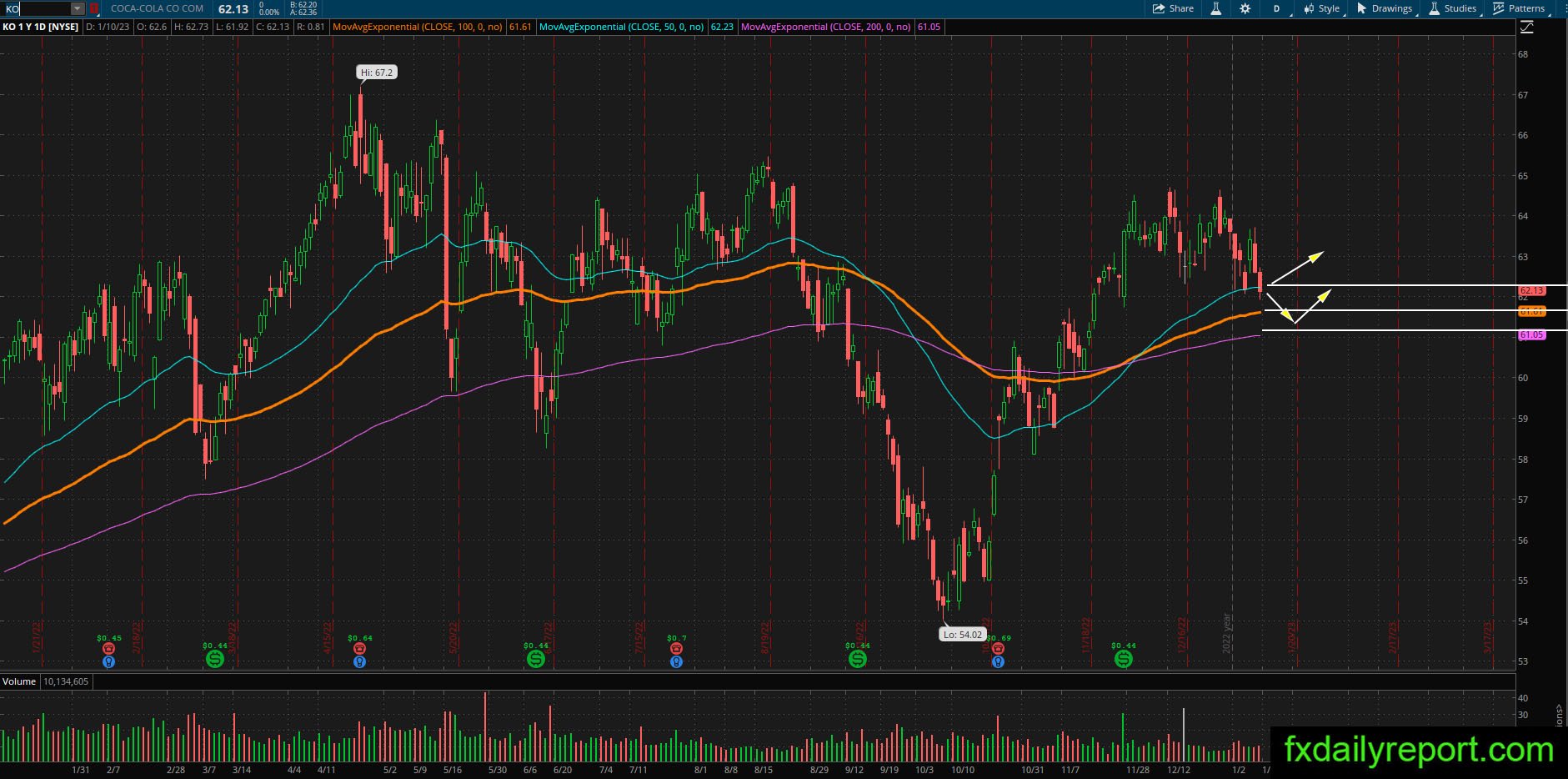Click the blue bulb icon under $0.45 earnings

click(108, 661)
